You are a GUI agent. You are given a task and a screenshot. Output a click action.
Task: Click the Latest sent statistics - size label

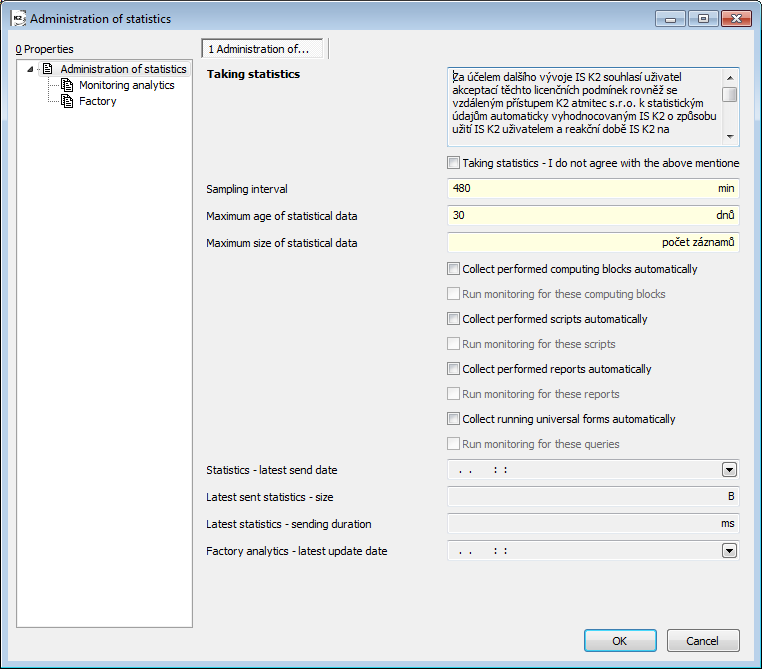pos(270,497)
